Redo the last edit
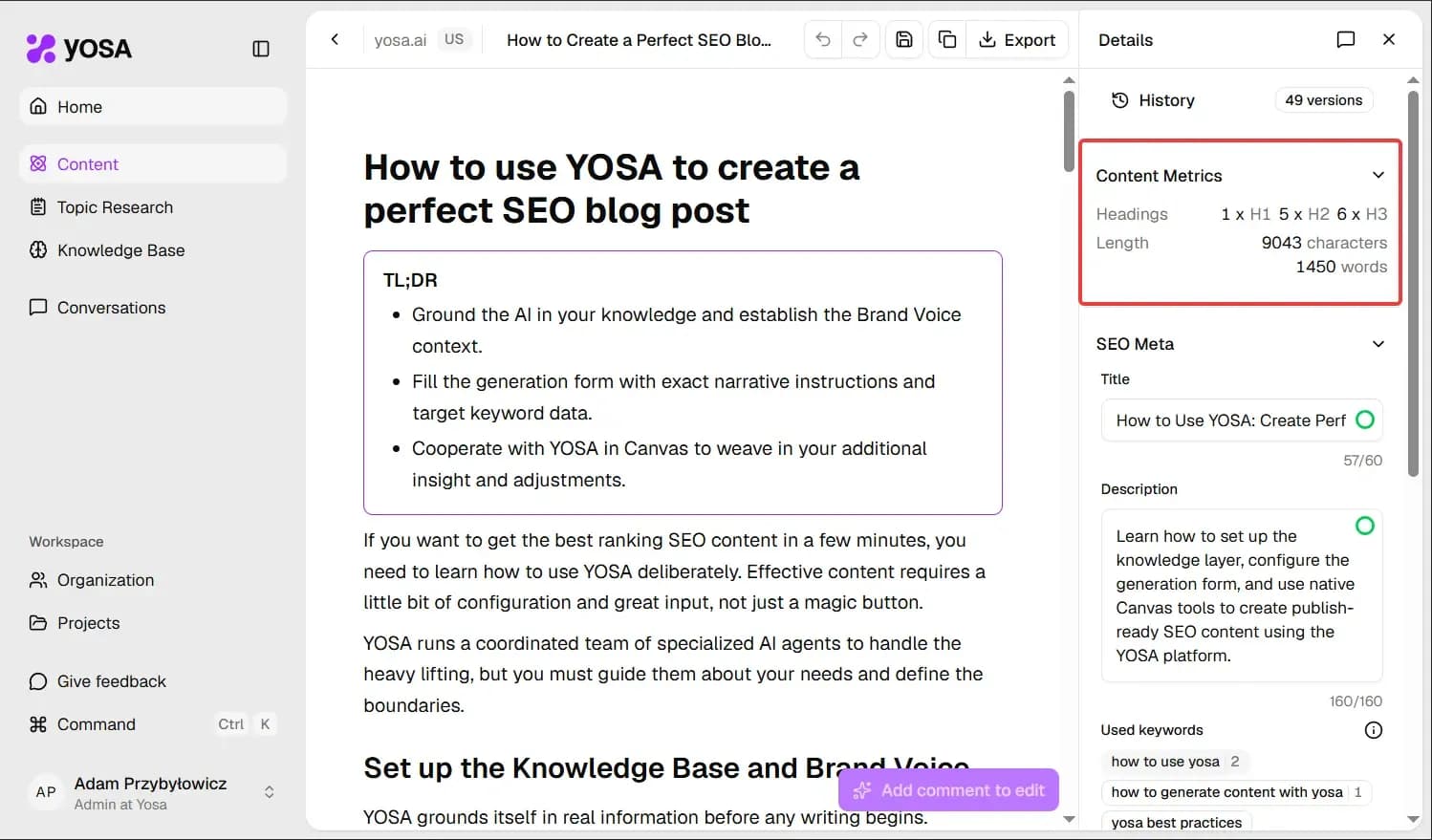This screenshot has width=1432, height=840. point(860,39)
